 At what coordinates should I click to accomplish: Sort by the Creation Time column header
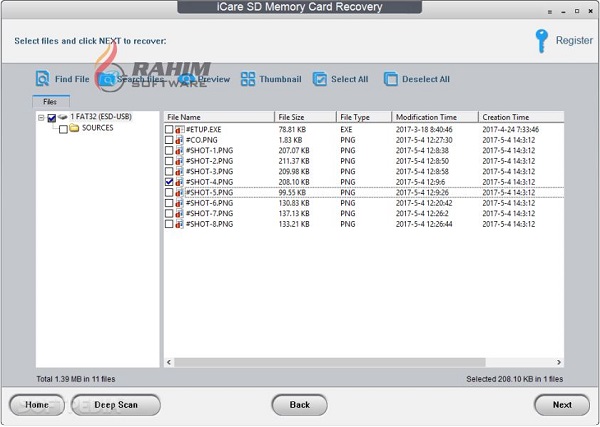[x=521, y=117]
